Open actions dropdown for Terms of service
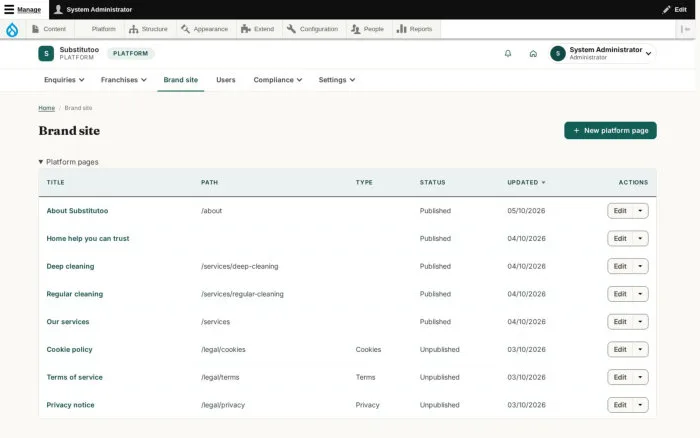 [x=640, y=377]
